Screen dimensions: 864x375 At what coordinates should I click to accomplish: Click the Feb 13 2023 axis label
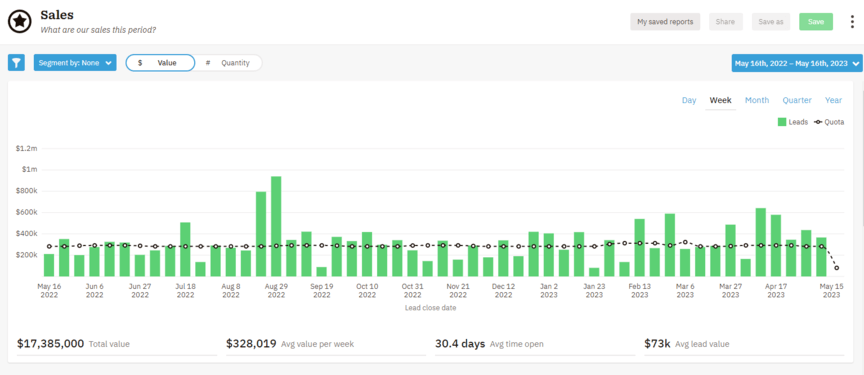coord(640,291)
